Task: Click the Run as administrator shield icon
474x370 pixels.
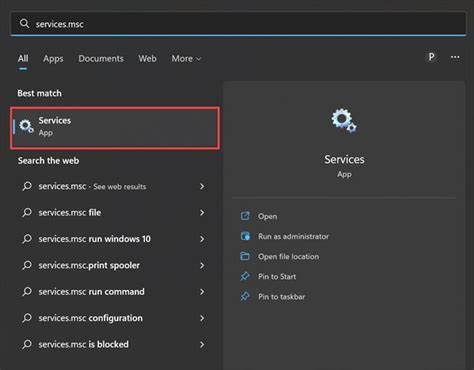Action: (x=245, y=236)
